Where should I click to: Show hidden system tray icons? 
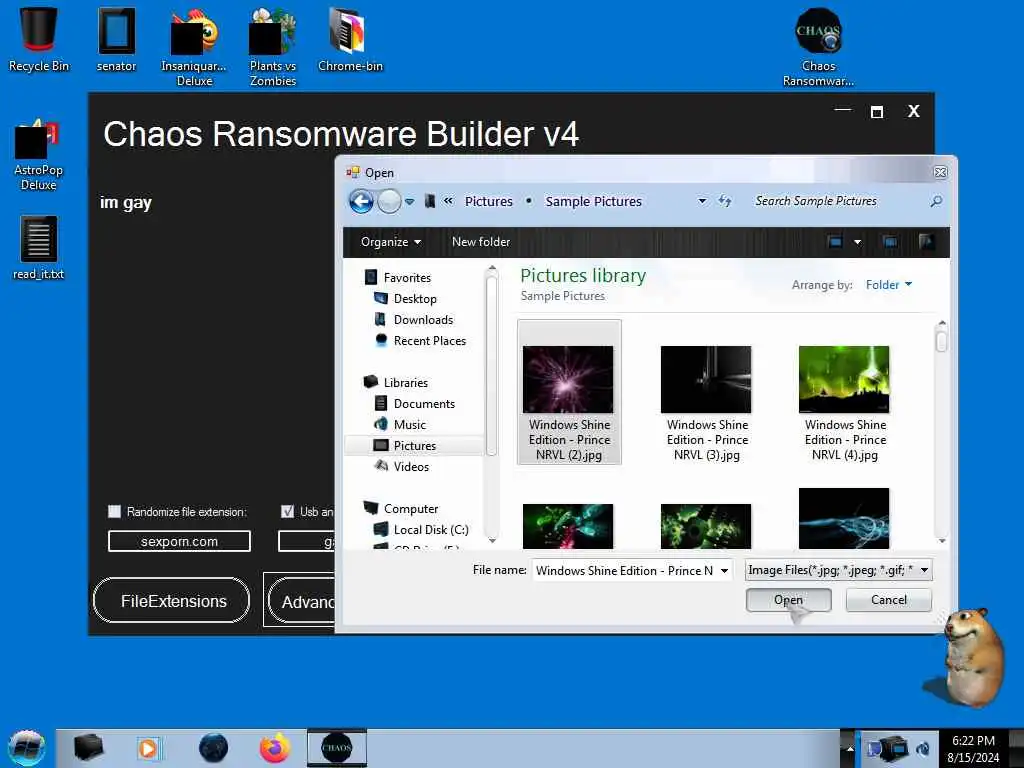(x=850, y=748)
